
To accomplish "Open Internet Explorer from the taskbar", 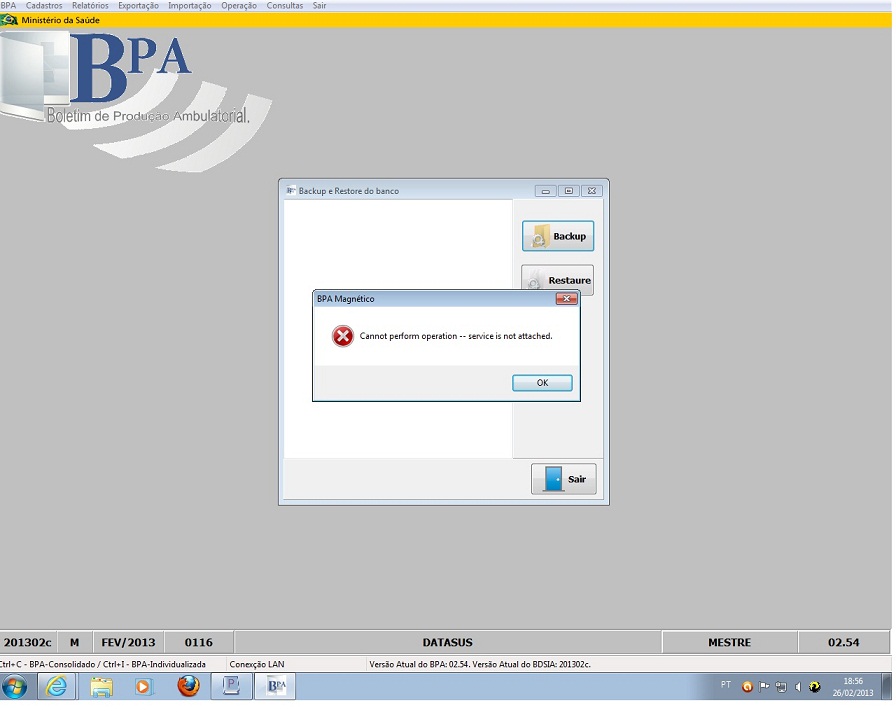I will pyautogui.click(x=57, y=686).
